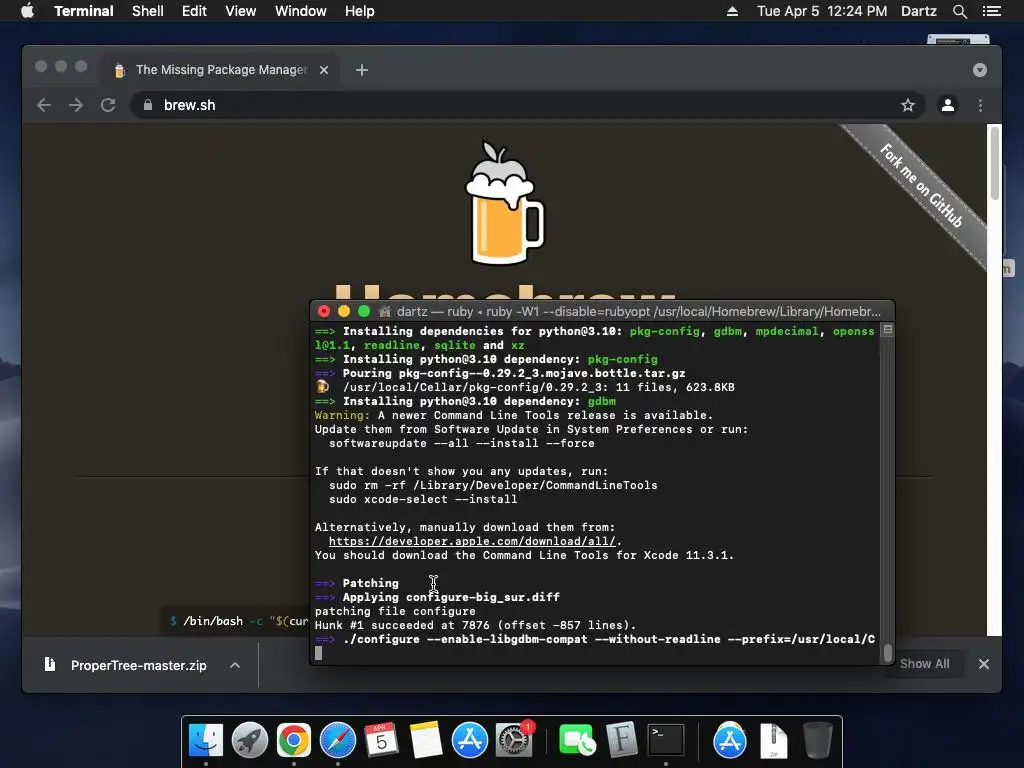
Task: Open Safari from the Dock
Action: 338,741
